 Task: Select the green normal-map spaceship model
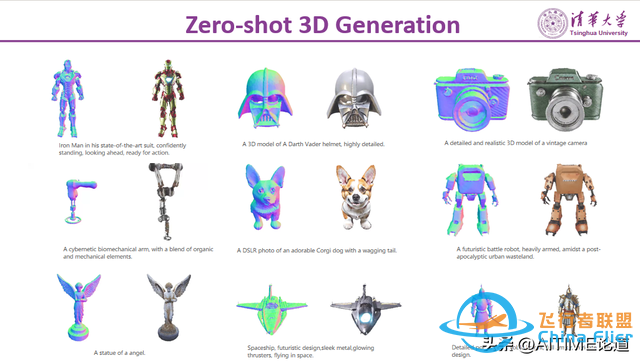point(271,310)
